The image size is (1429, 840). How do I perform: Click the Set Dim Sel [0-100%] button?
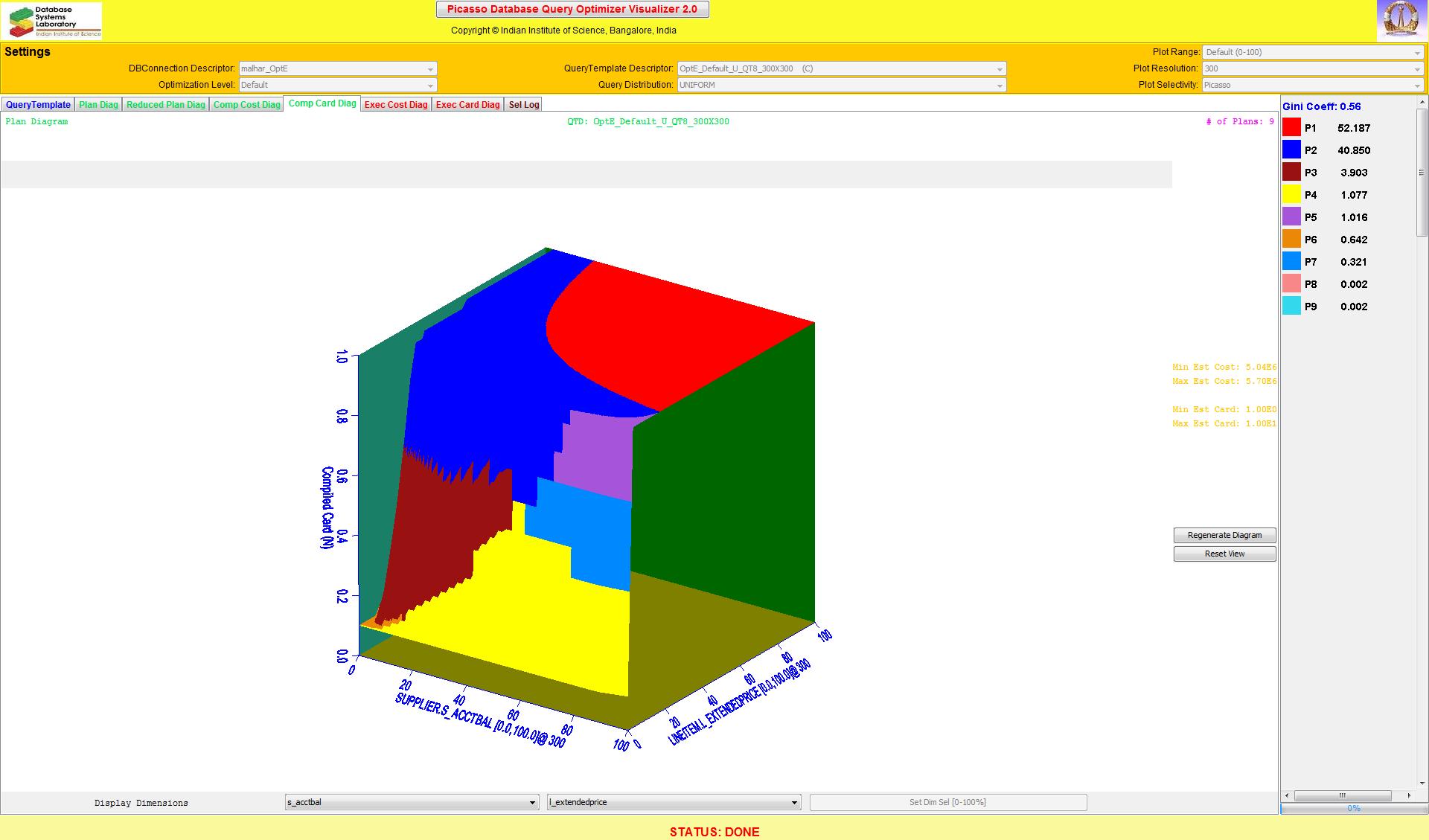point(947,802)
